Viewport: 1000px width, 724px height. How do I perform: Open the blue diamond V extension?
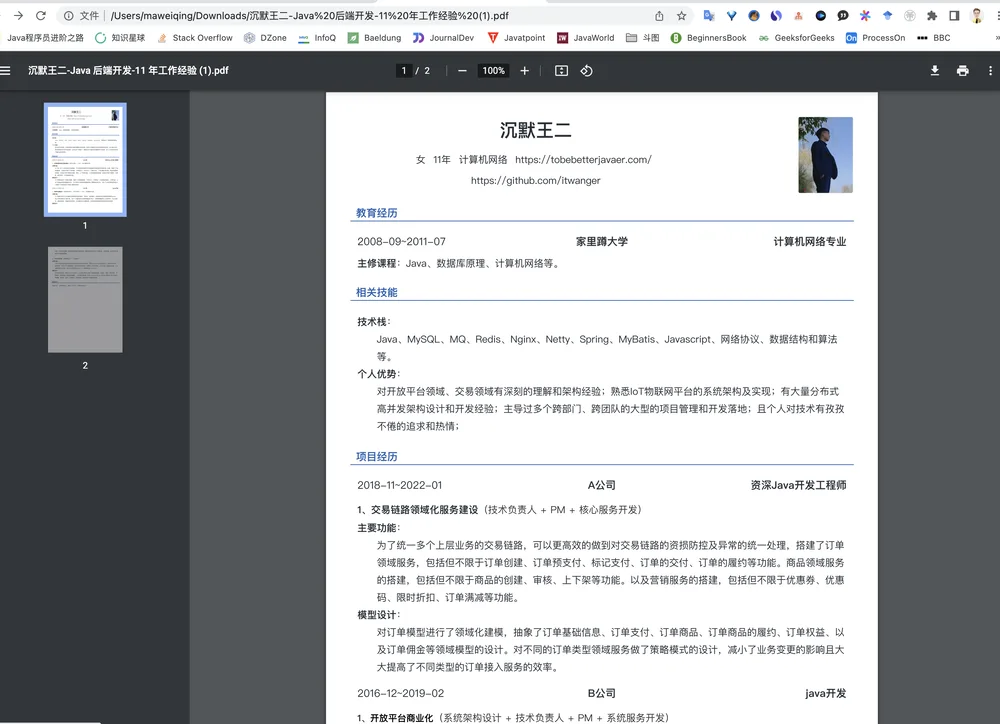point(732,15)
